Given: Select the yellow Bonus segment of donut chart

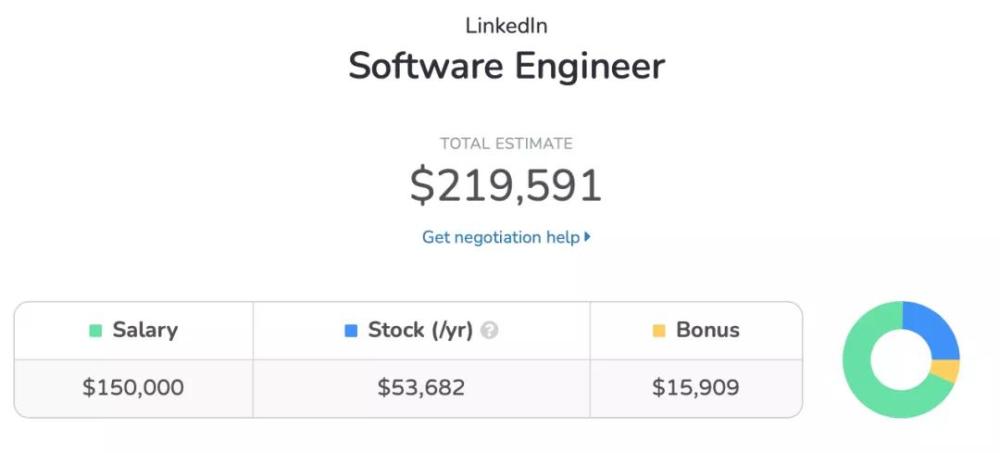Looking at the screenshot, I should pos(946,371).
